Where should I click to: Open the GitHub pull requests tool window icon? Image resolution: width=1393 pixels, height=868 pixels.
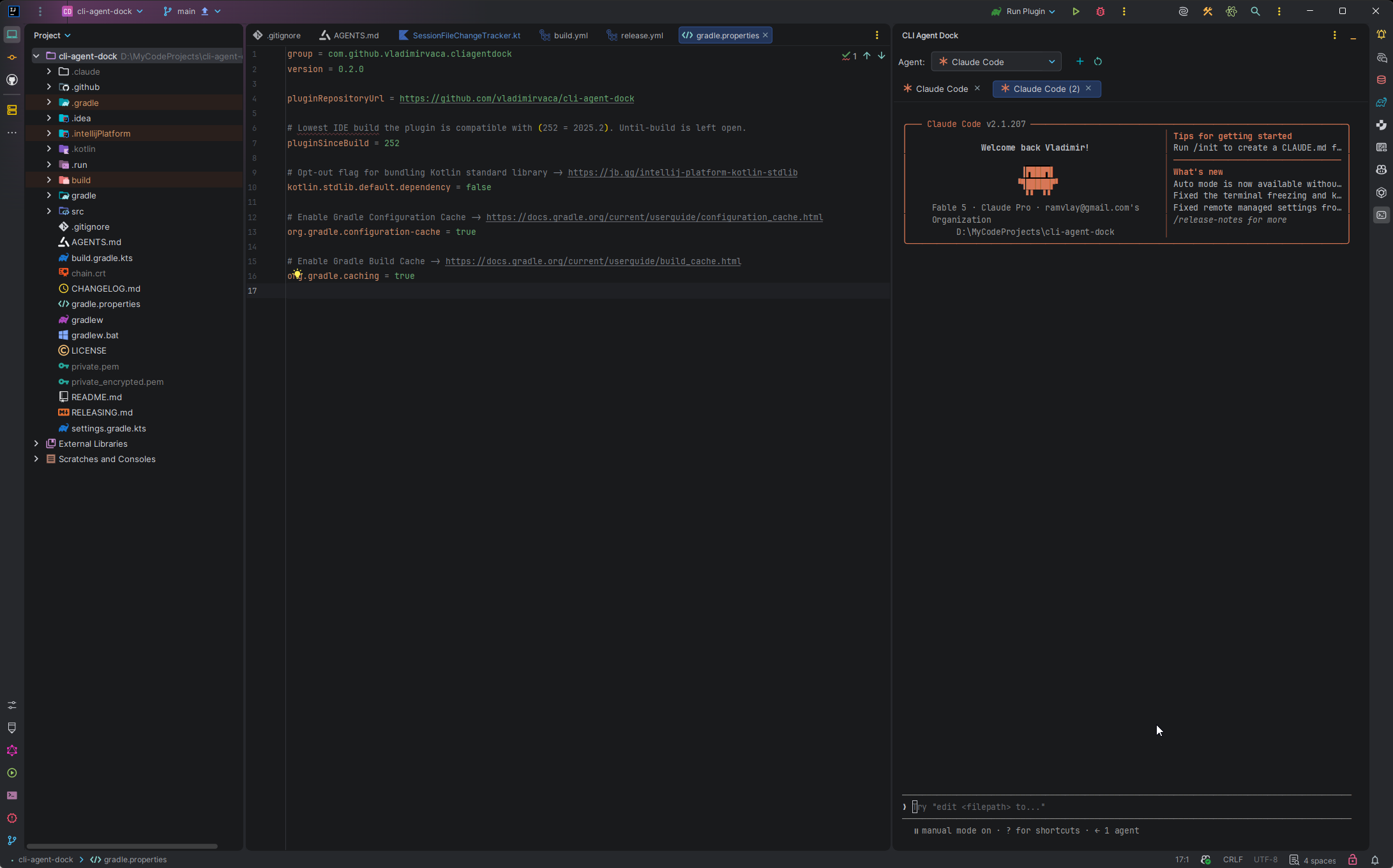(x=12, y=80)
